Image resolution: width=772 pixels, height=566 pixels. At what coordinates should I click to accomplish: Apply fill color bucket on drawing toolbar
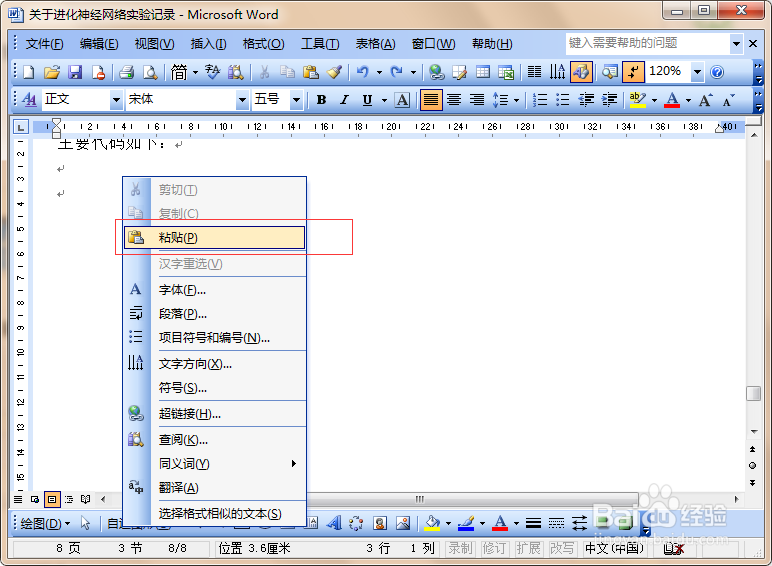(x=432, y=523)
